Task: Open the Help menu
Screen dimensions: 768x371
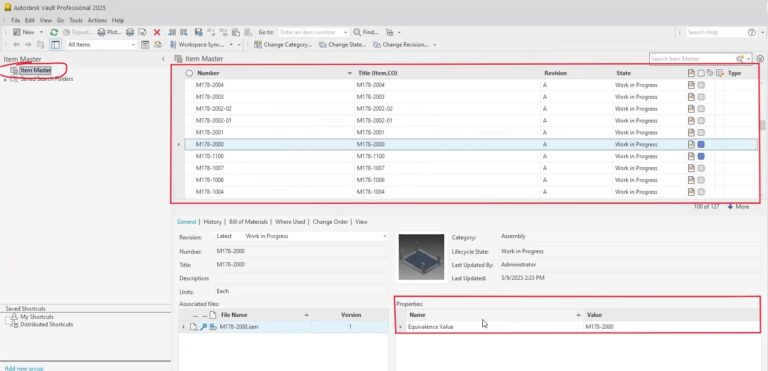Action: [118, 21]
